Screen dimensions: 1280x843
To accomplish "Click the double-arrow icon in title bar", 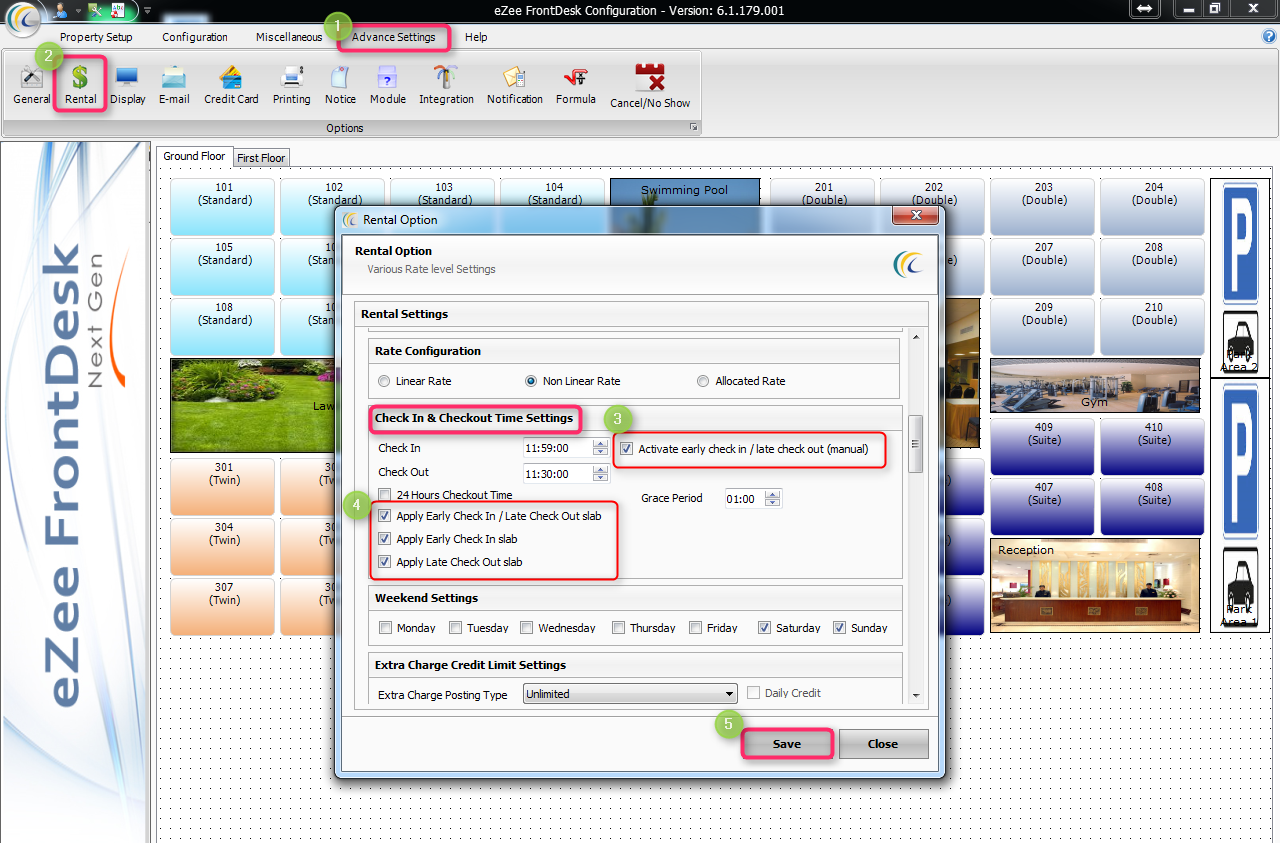I will (x=1145, y=9).
